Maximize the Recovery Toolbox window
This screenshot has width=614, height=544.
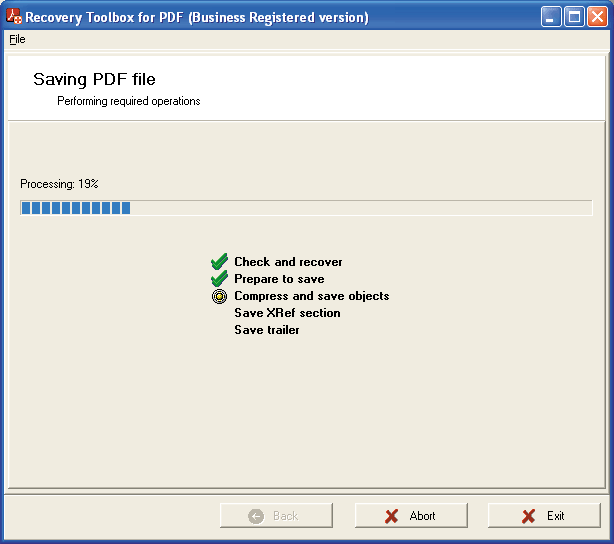[x=574, y=17]
